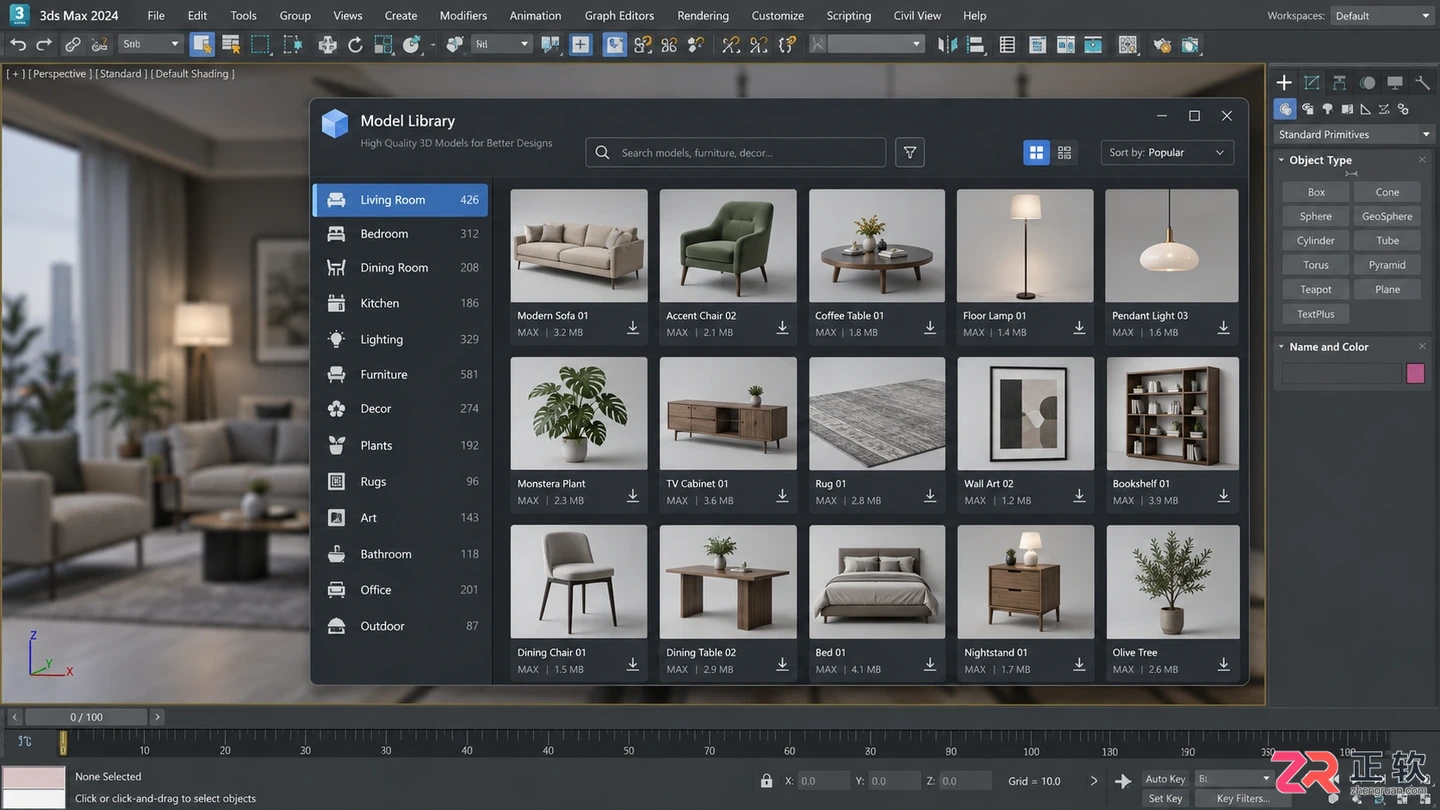The height and width of the screenshot is (810, 1440).
Task: Open the filter options in Model Library
Action: 910,152
